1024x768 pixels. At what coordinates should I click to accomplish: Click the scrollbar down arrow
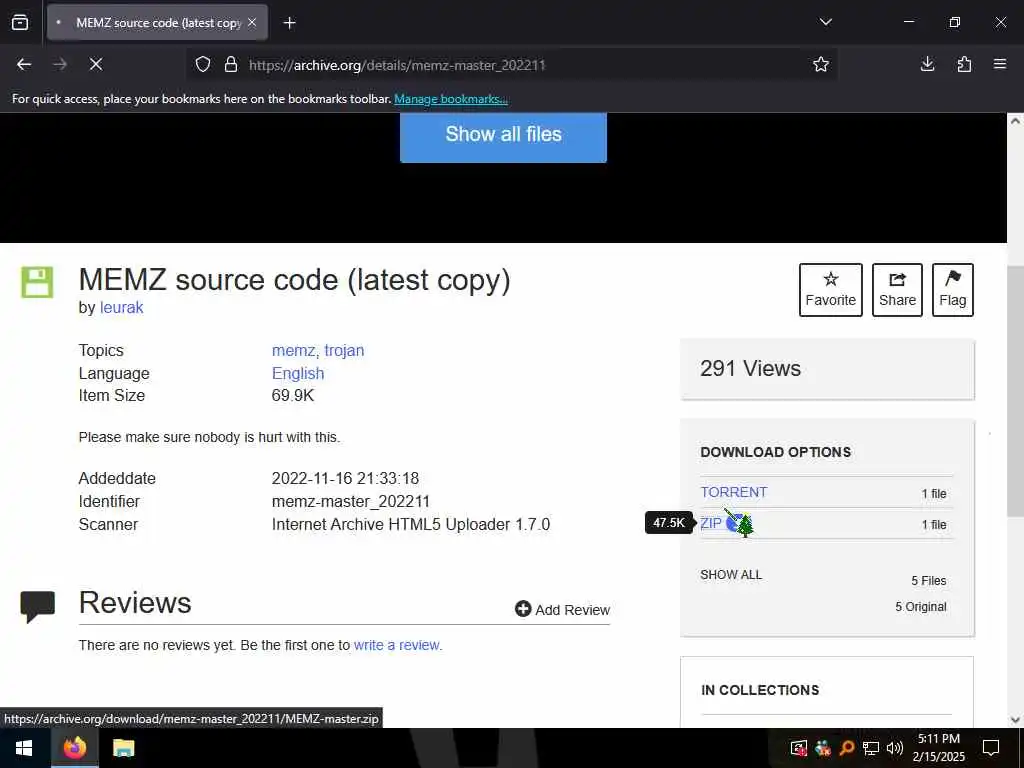[1016, 720]
